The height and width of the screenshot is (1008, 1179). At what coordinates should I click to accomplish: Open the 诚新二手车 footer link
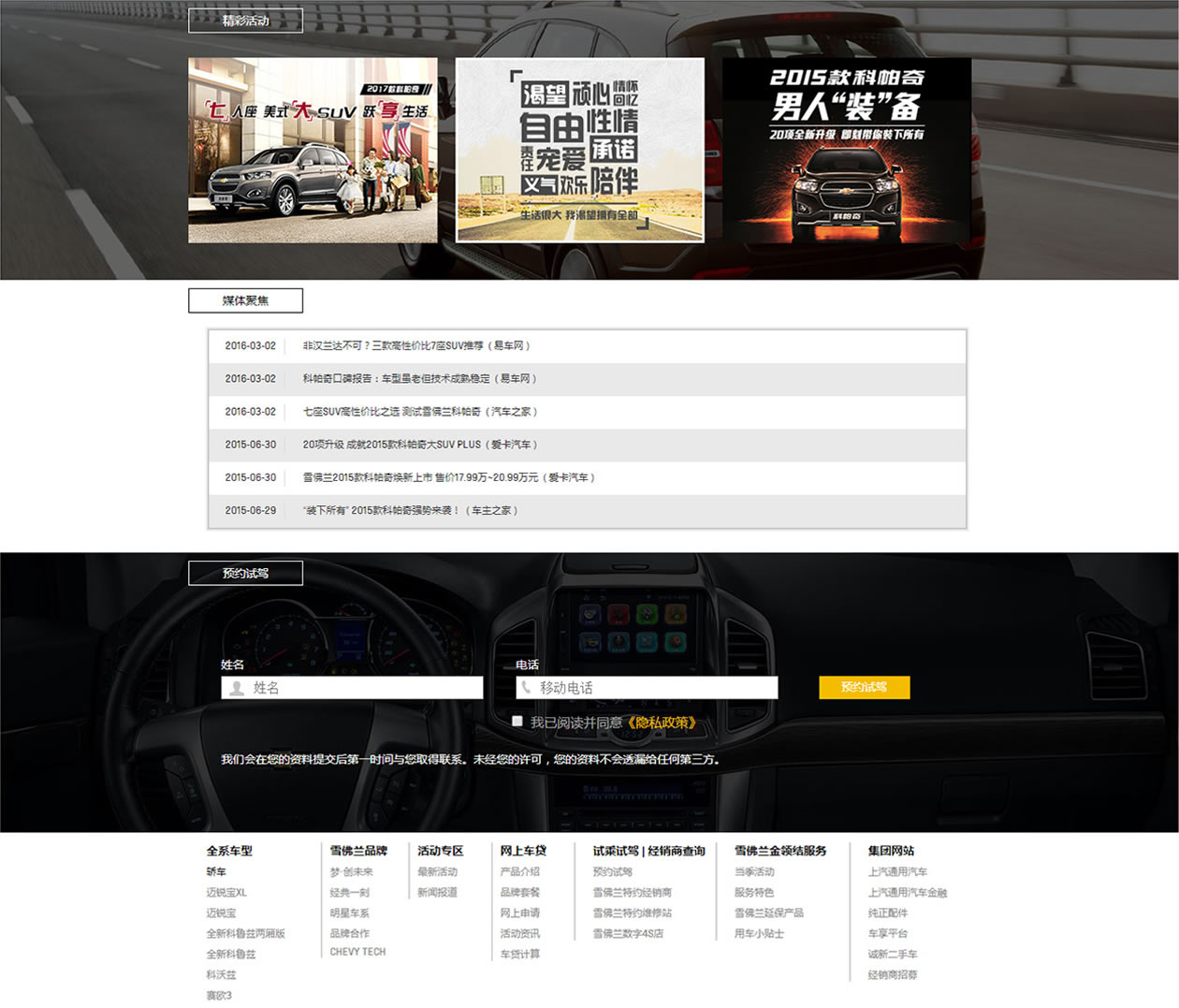pos(893,954)
